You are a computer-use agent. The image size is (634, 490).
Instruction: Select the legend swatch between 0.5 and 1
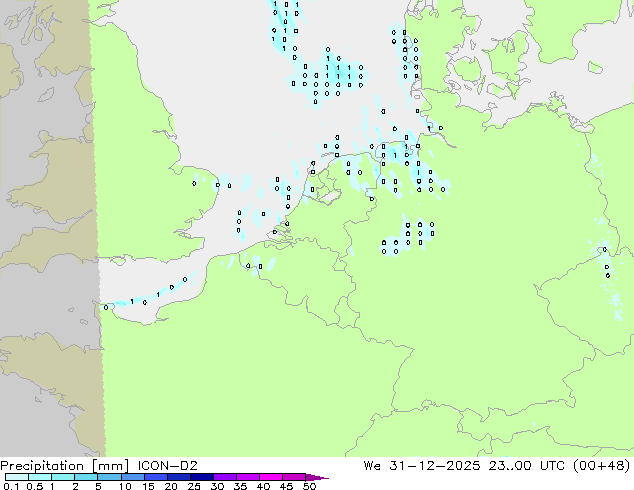(40, 477)
